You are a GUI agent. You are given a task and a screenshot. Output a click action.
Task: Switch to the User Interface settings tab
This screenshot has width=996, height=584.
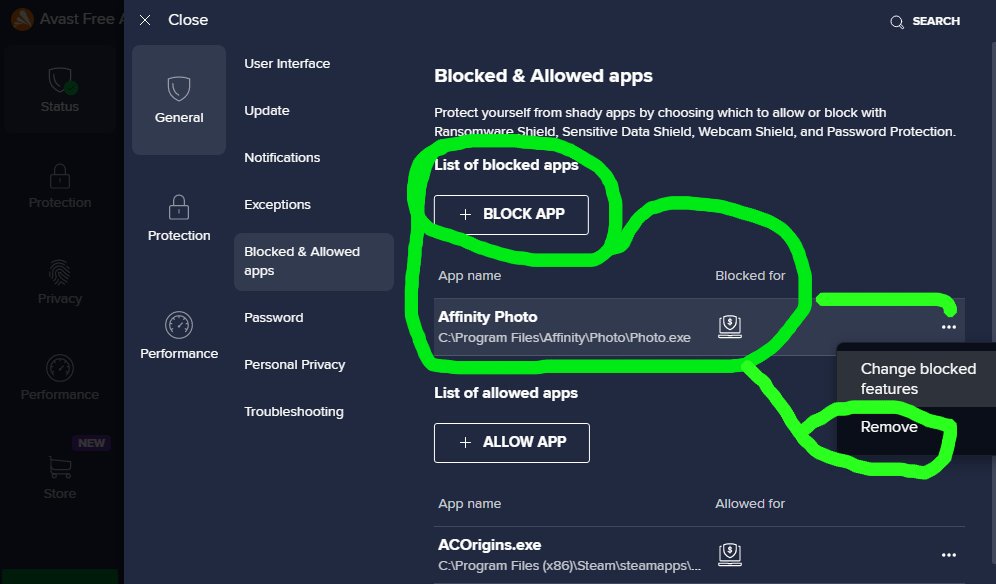click(287, 64)
